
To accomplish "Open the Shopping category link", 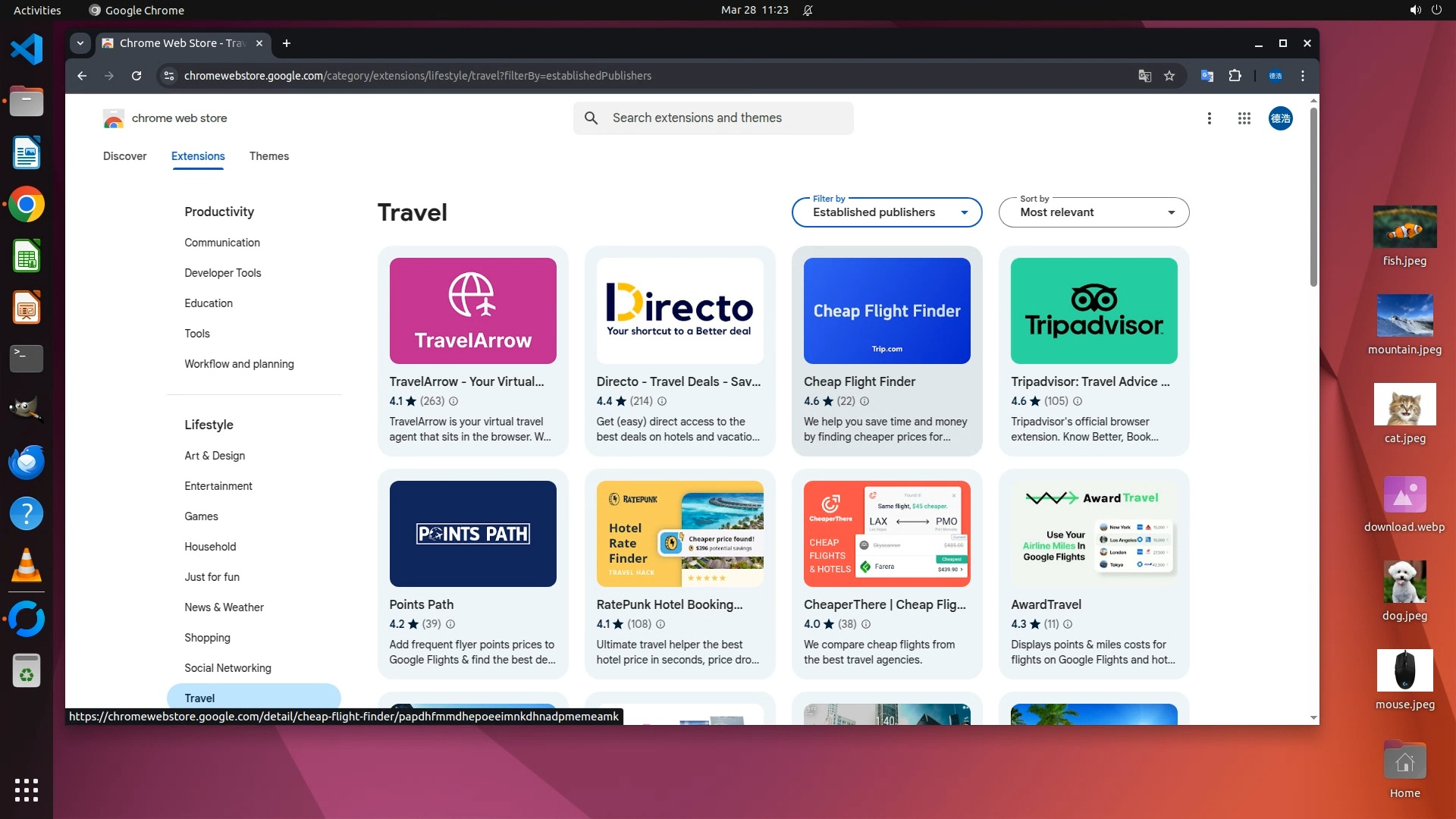I will coord(207,638).
